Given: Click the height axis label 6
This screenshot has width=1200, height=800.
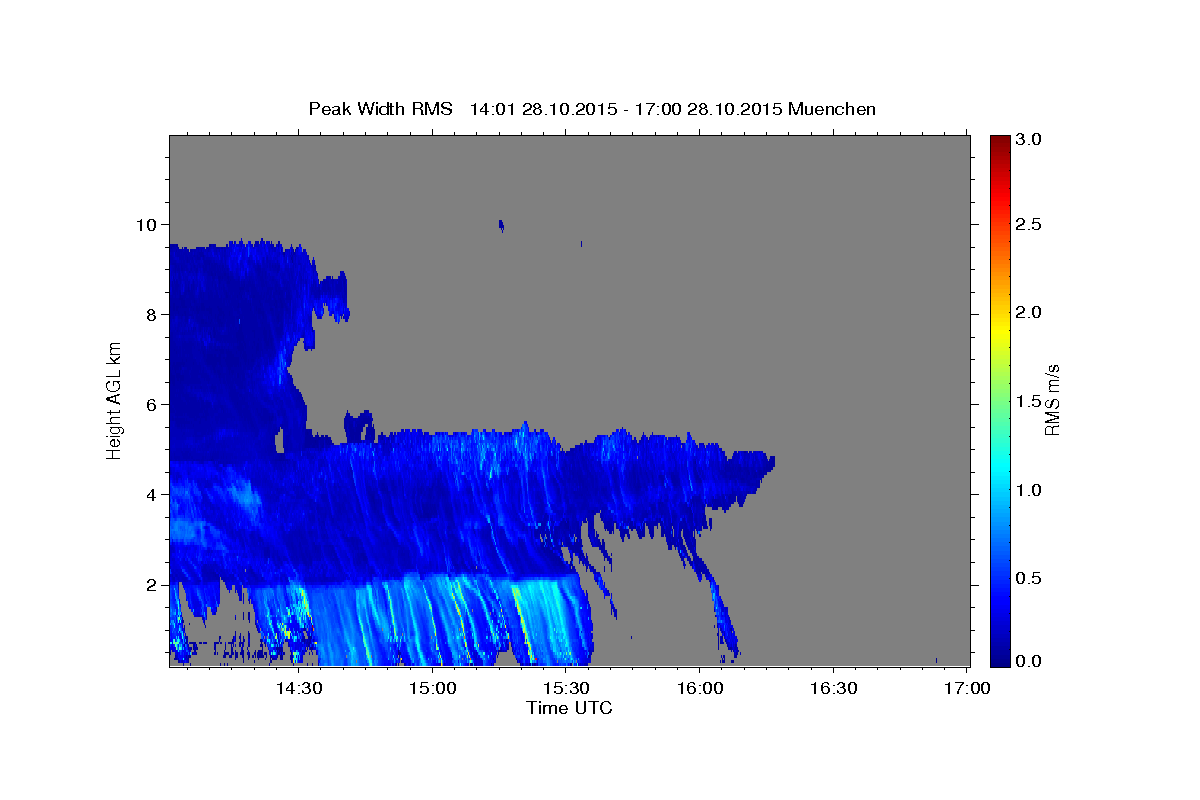Looking at the screenshot, I should 154,404.
